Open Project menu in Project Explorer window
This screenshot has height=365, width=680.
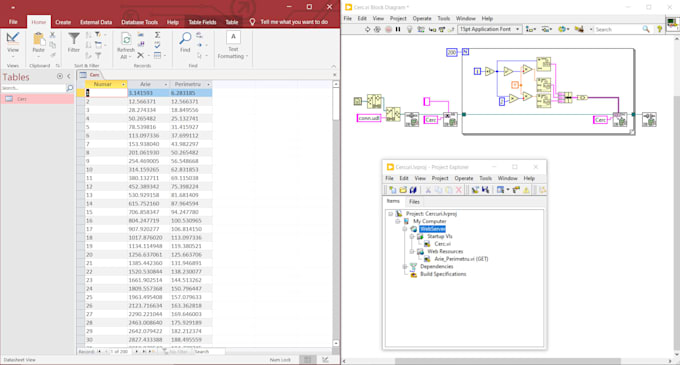point(440,178)
